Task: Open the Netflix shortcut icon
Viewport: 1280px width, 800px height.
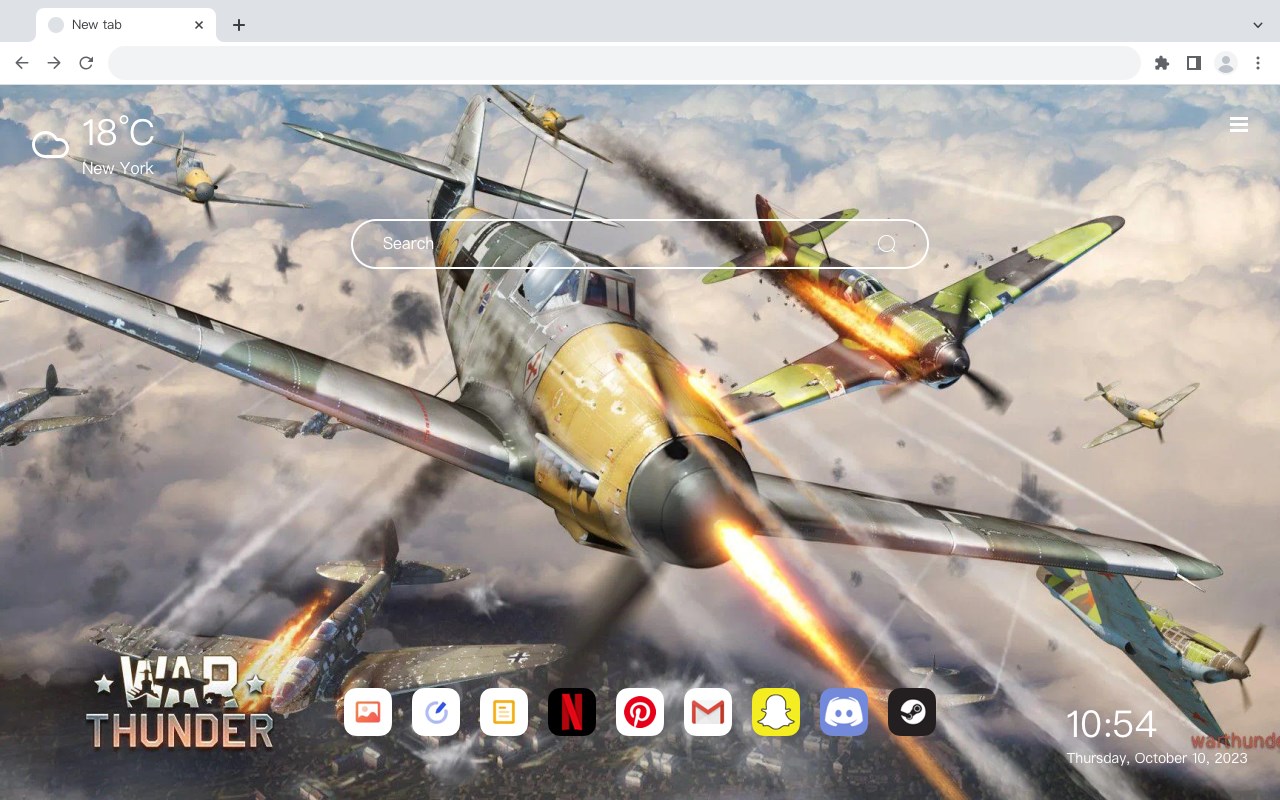Action: coord(572,712)
